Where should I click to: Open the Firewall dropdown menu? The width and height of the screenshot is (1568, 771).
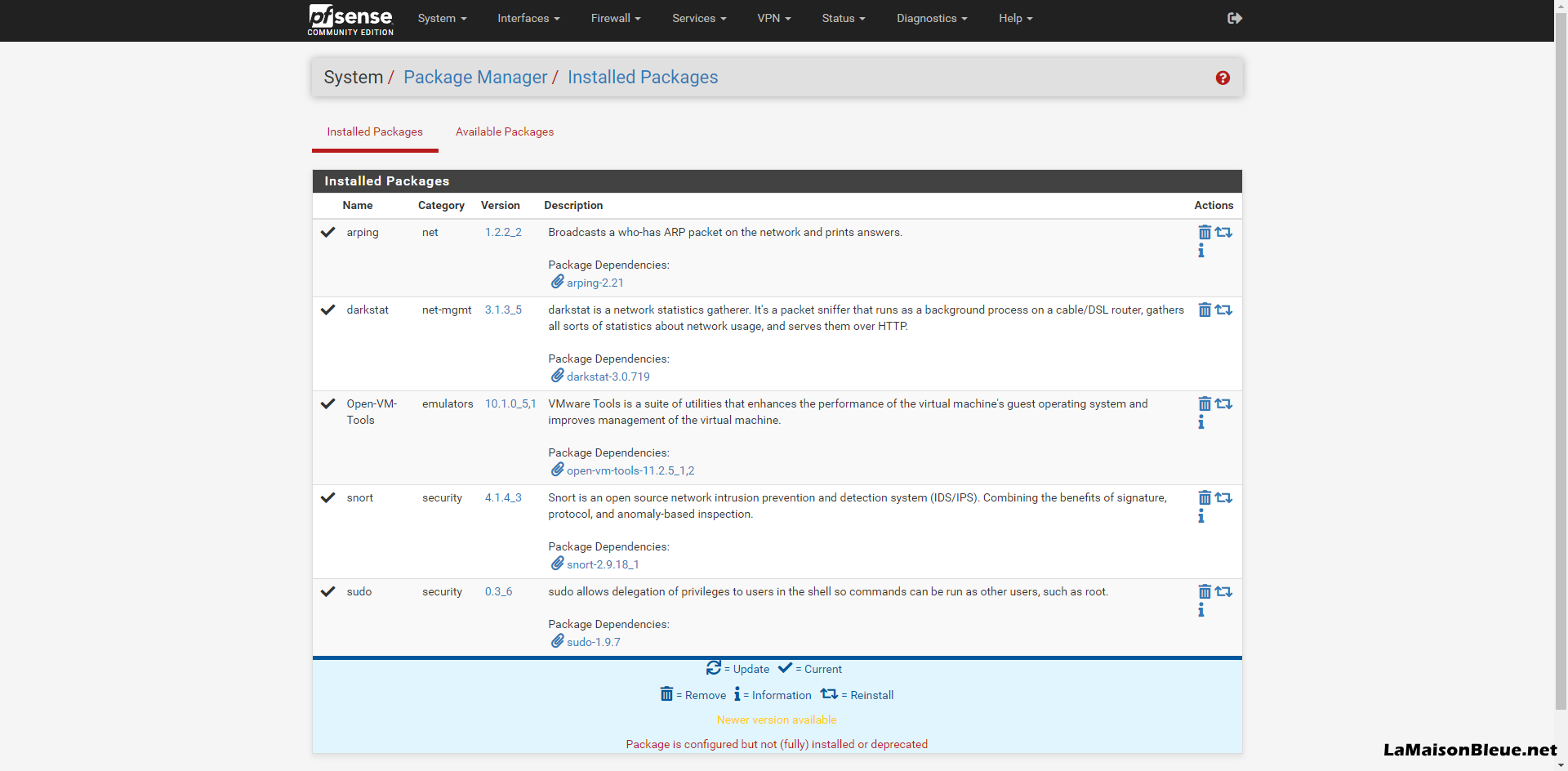[616, 18]
